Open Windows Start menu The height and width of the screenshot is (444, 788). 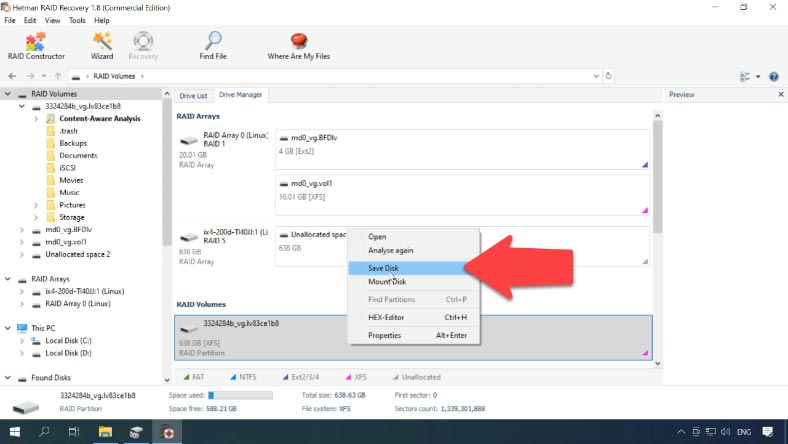click(x=15, y=431)
